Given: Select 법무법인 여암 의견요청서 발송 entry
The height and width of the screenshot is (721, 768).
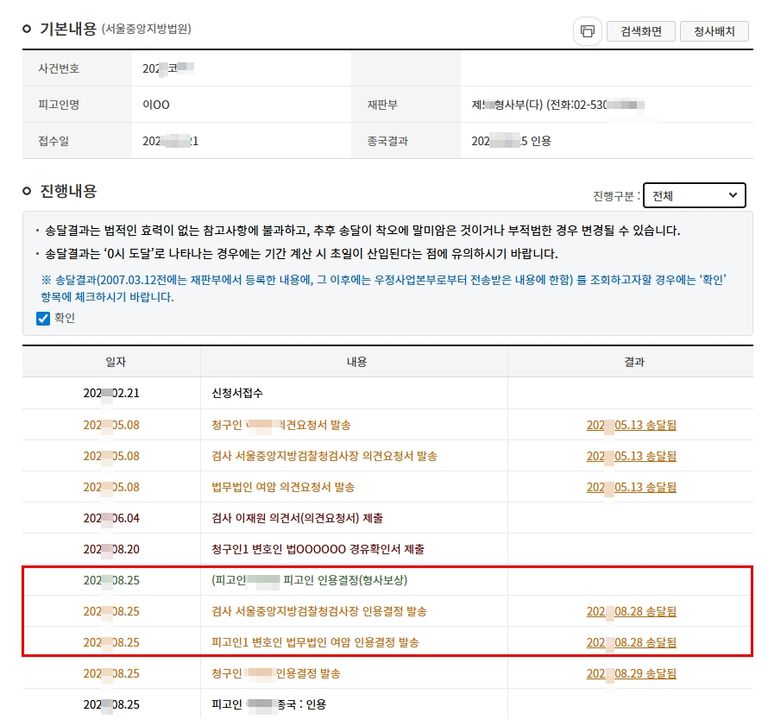Looking at the screenshot, I should click(283, 487).
